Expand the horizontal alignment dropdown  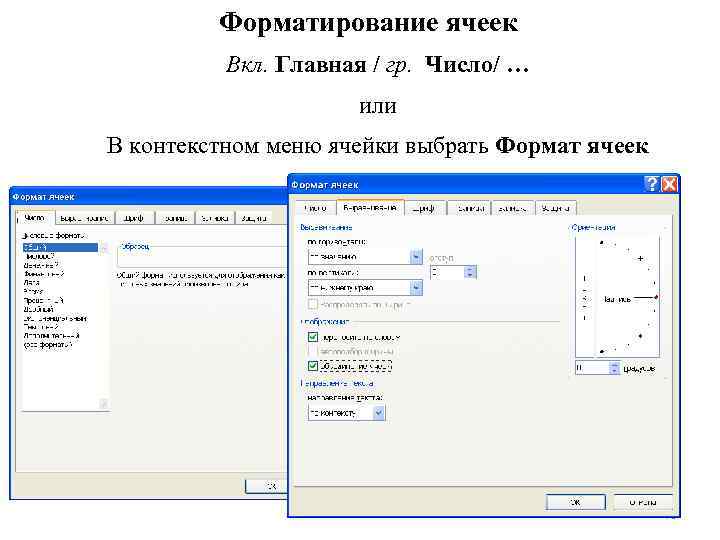coord(416,257)
